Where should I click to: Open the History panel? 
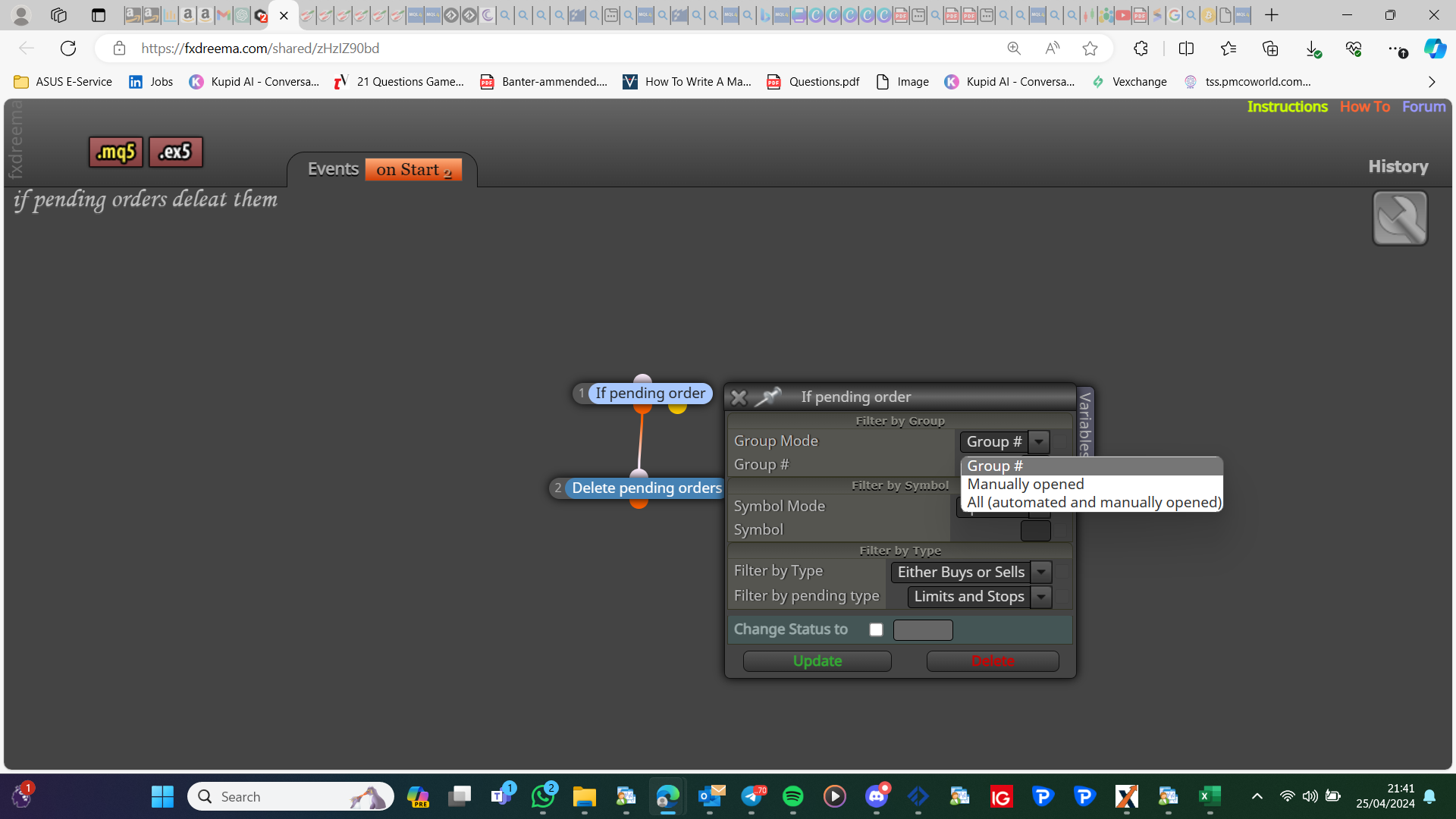pos(1398,167)
